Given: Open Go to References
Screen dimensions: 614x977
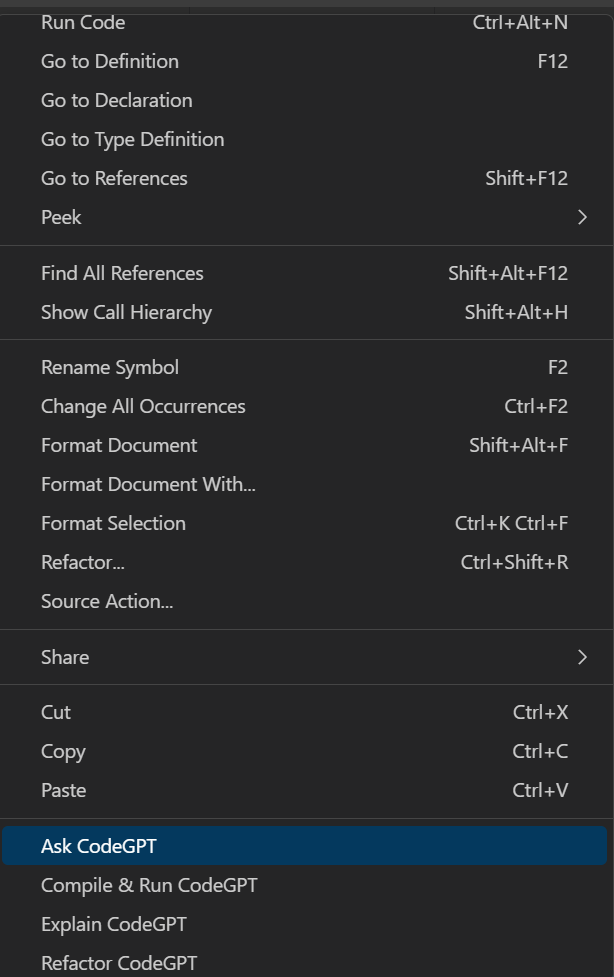Looking at the screenshot, I should point(113,178).
